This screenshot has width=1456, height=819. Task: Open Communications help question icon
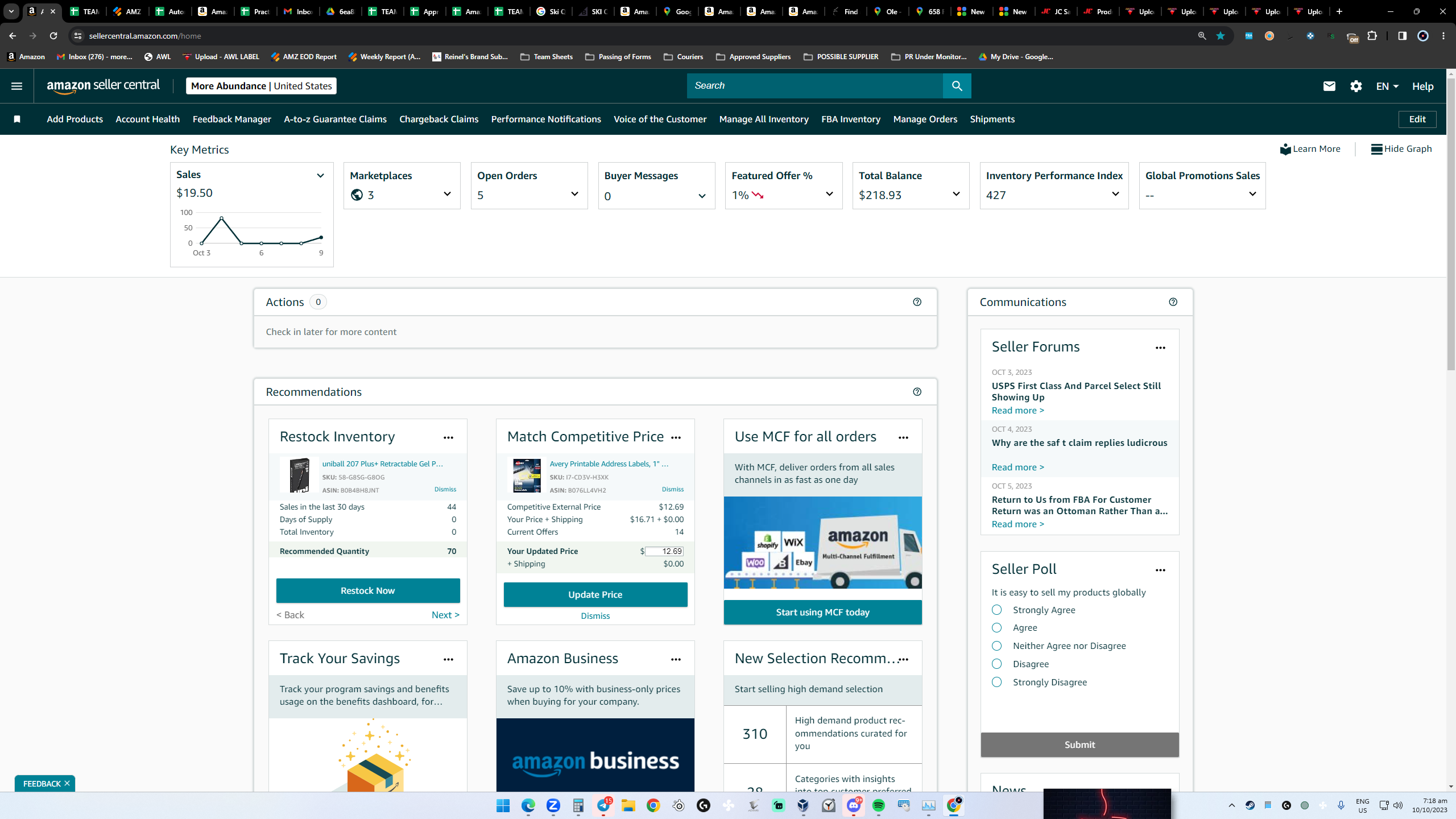[x=1173, y=302]
